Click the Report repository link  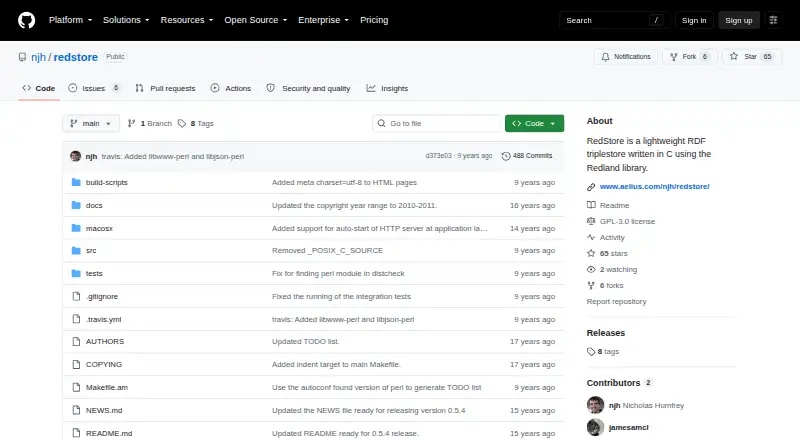[616, 302]
